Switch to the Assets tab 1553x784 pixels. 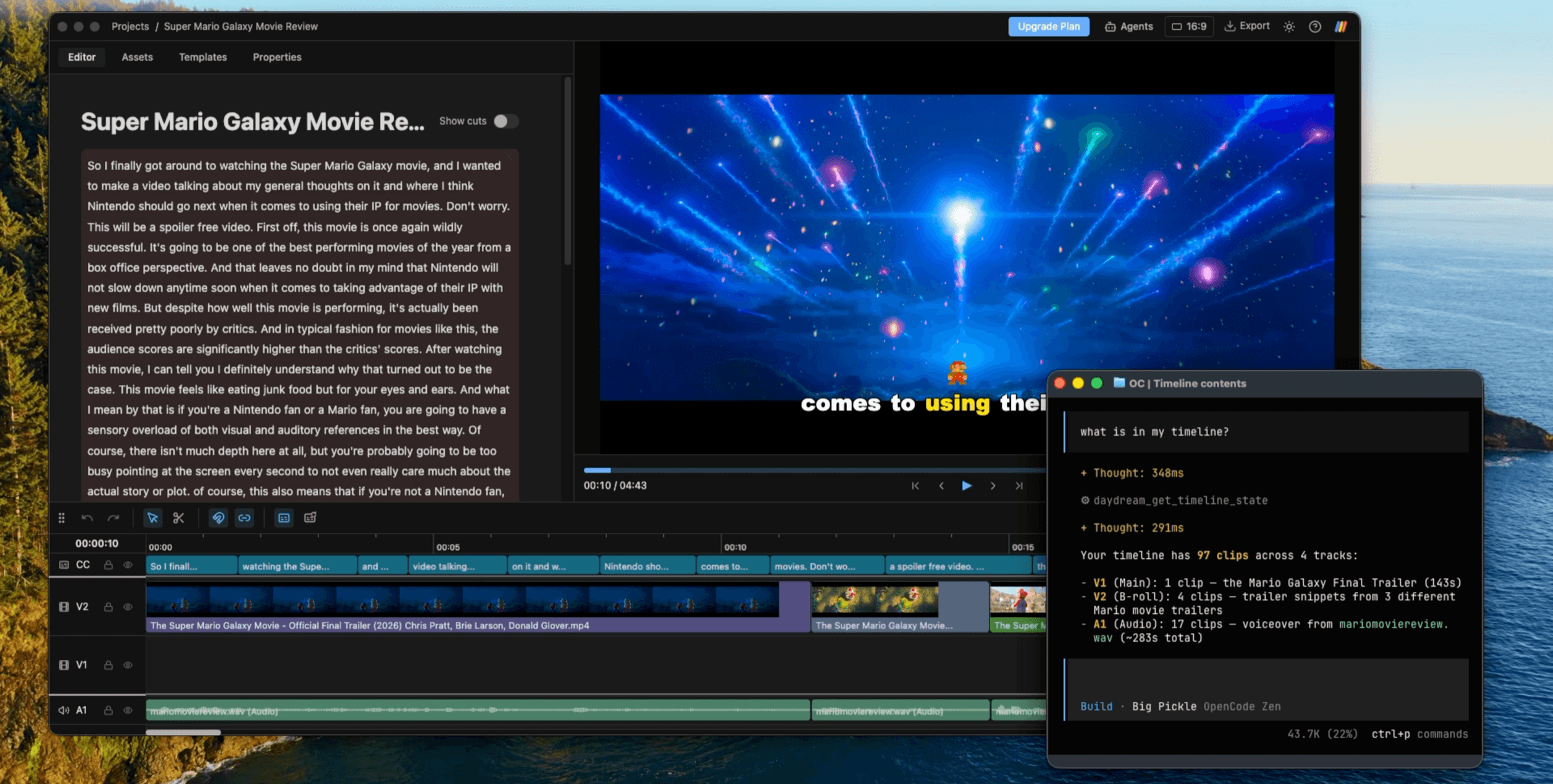pyautogui.click(x=137, y=57)
